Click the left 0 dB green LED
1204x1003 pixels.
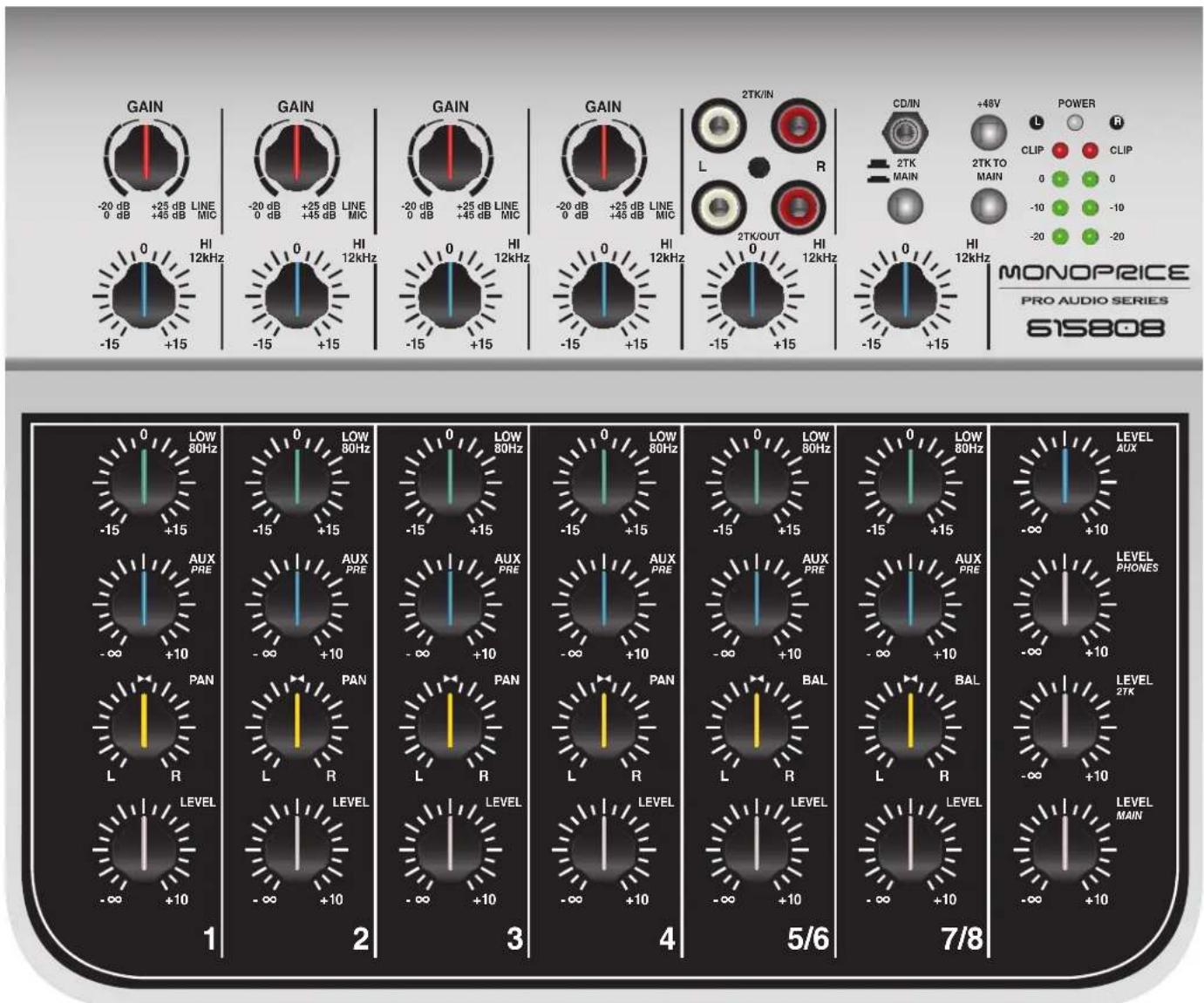coord(1060,180)
